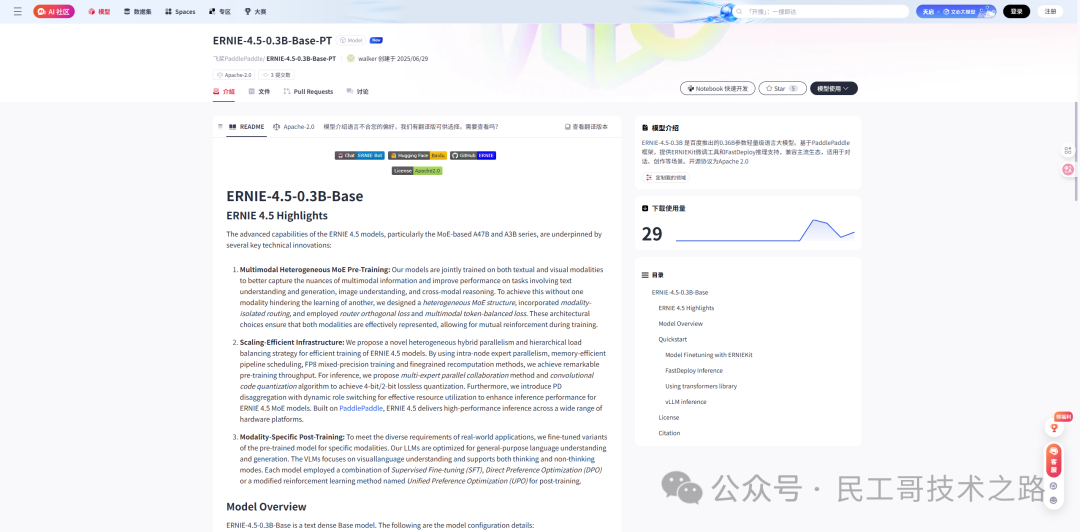Open the 数据集 nav item
This screenshot has width=1080, height=532.
tap(138, 12)
